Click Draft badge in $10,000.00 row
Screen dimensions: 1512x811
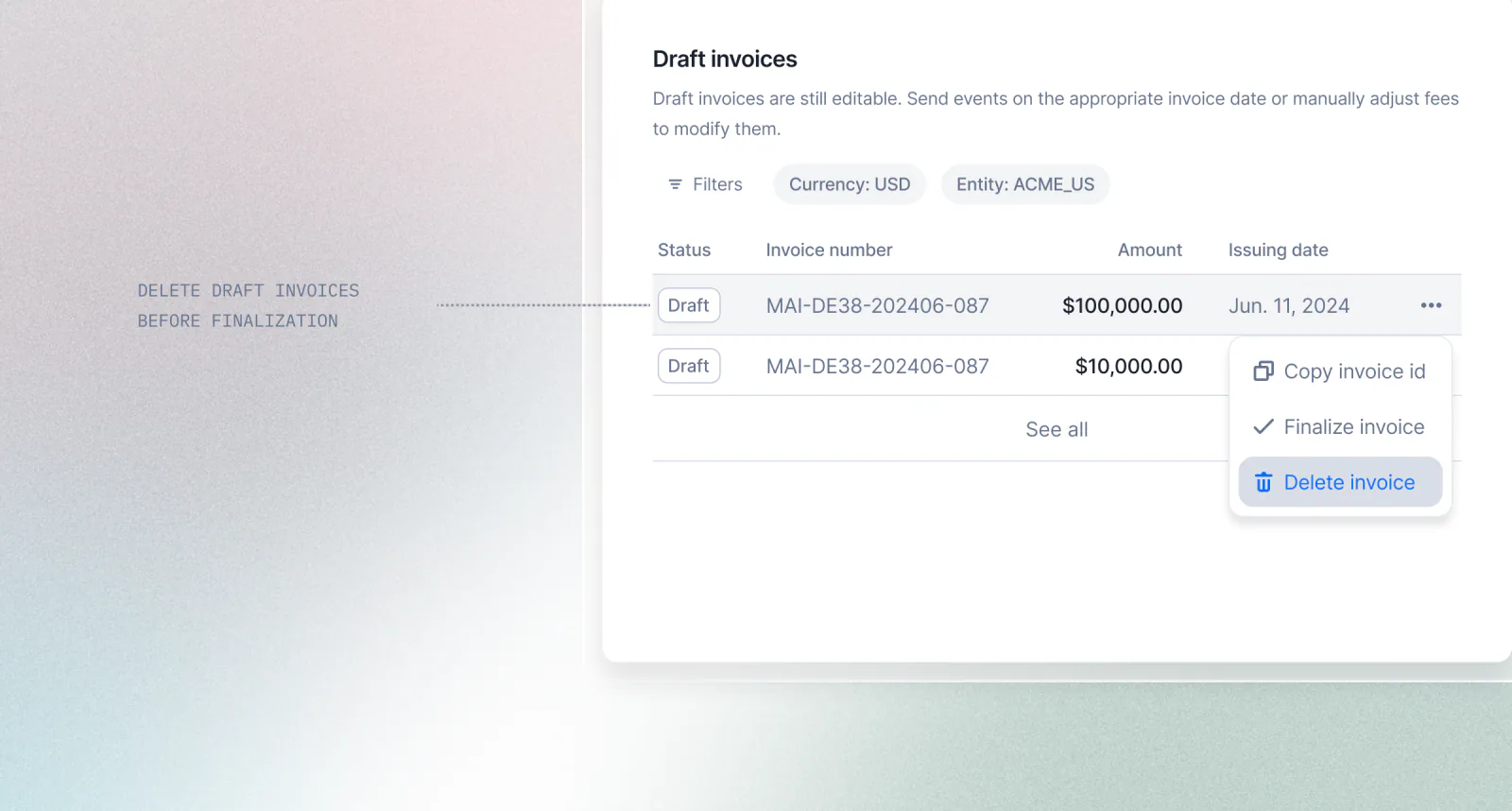pyautogui.click(x=689, y=366)
